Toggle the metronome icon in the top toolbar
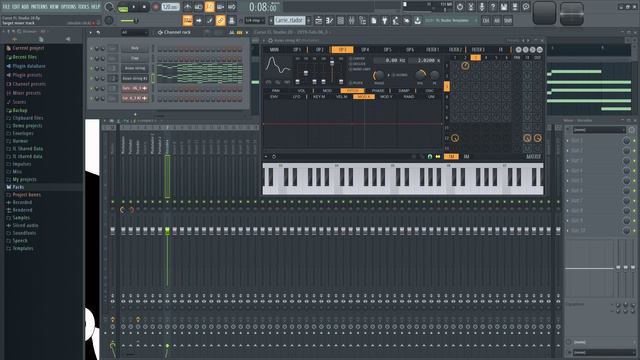The width and height of the screenshot is (640, 360). (187, 7)
